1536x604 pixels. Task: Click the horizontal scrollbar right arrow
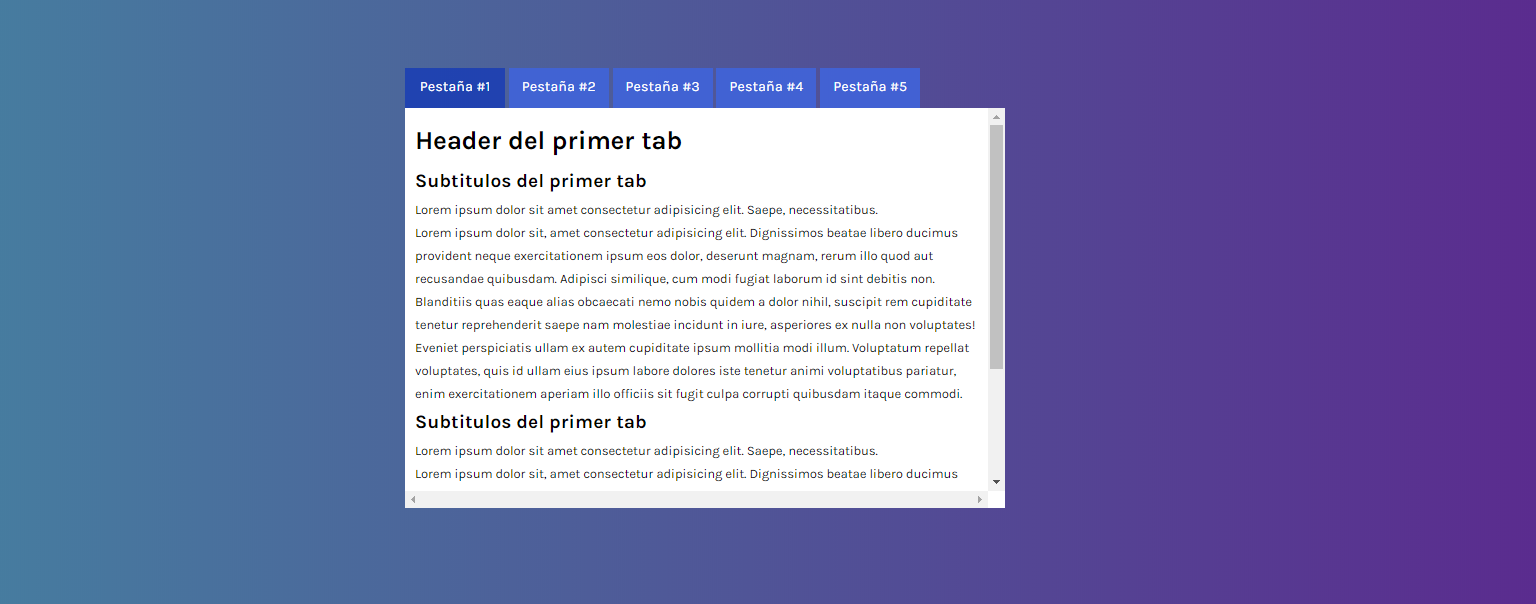pyautogui.click(x=980, y=499)
